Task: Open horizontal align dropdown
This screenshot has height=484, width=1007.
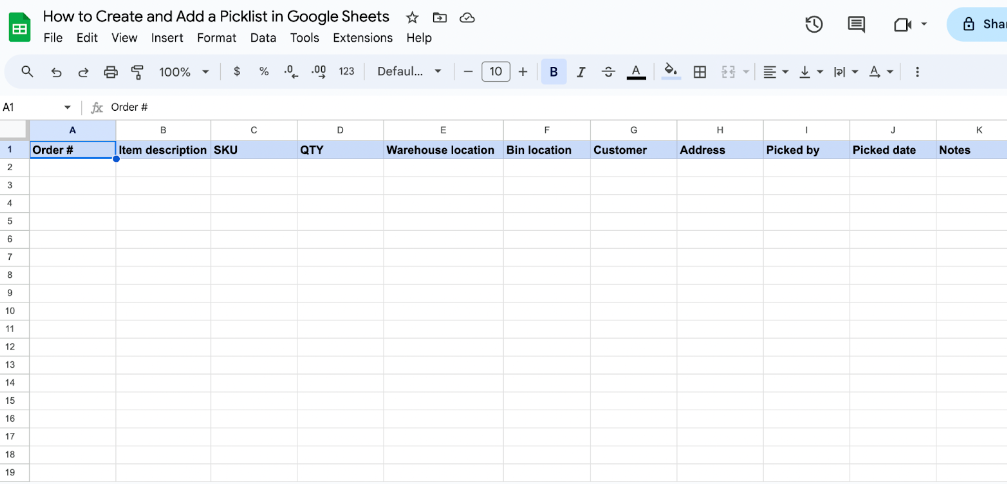Action: [776, 72]
